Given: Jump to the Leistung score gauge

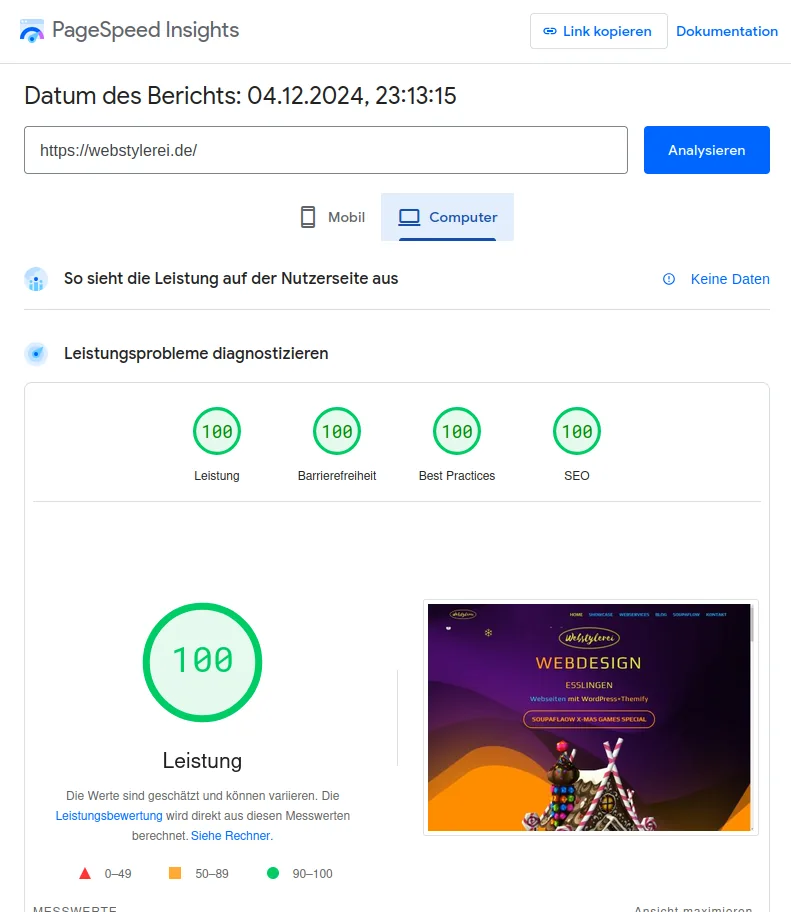Looking at the screenshot, I should click(217, 431).
